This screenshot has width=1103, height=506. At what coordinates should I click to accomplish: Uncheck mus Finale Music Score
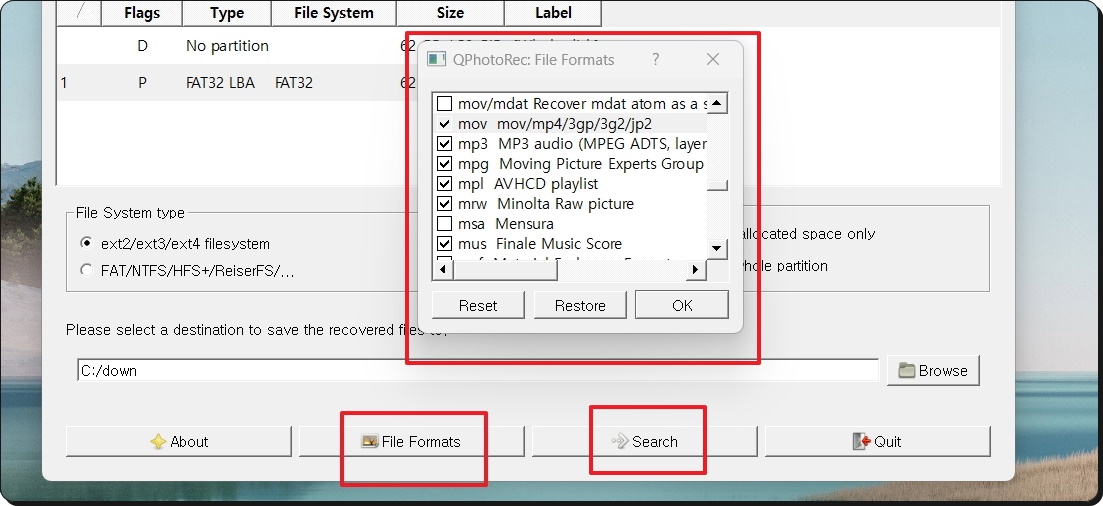click(x=444, y=244)
